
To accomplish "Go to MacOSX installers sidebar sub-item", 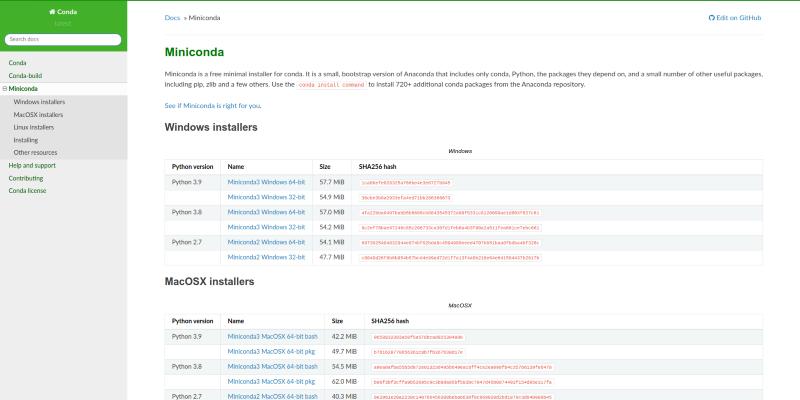I will coord(38,115).
